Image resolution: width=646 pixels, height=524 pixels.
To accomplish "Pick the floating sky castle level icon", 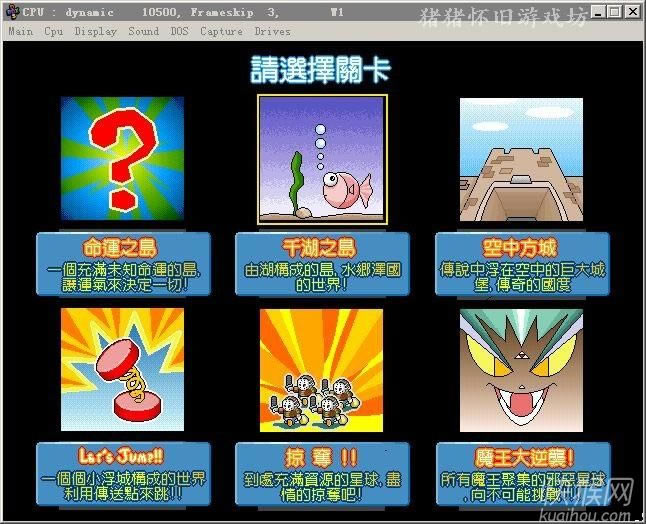I will (x=521, y=158).
